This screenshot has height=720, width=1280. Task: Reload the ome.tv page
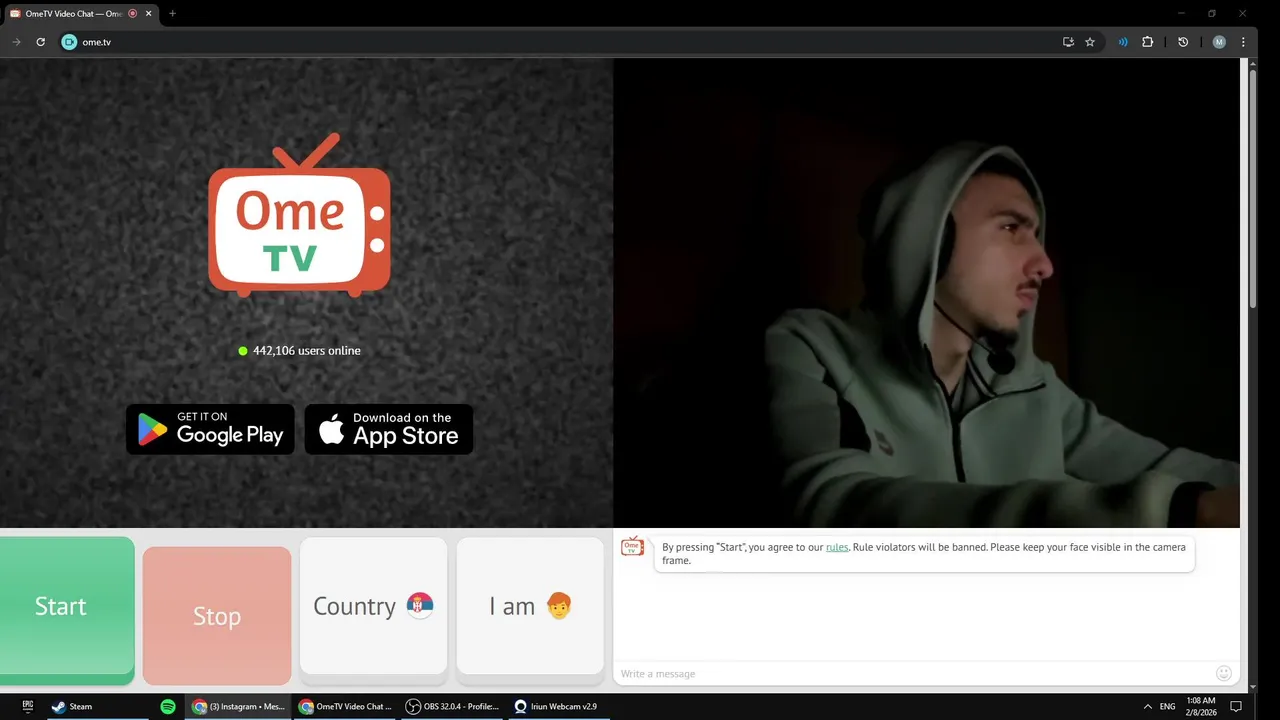[x=41, y=42]
